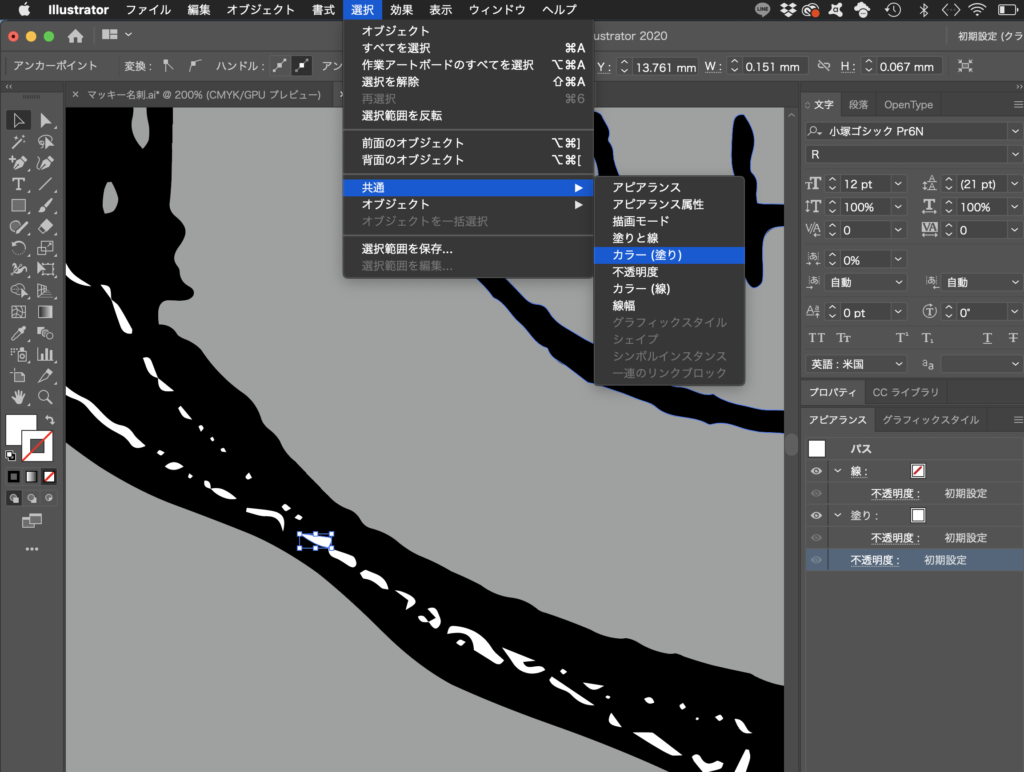Select the Zoom magnifier tool
This screenshot has width=1024, height=772.
(45, 397)
